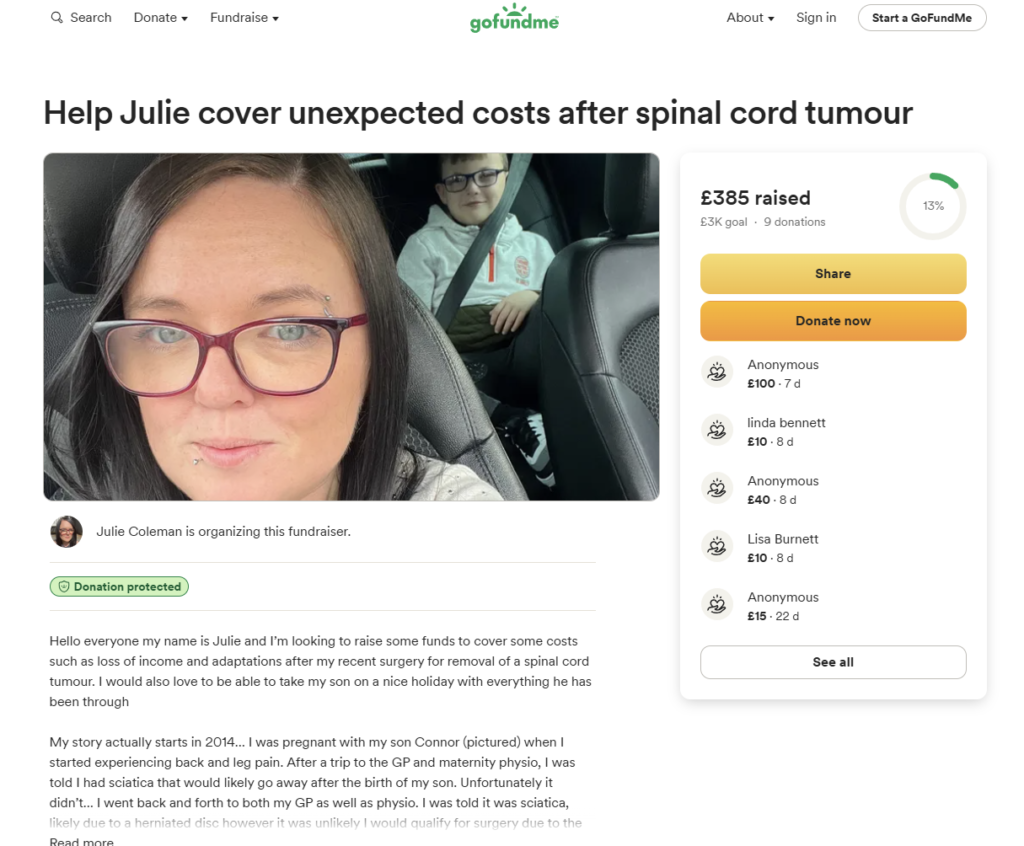Open the GoFundMe logo homepage link

514,18
